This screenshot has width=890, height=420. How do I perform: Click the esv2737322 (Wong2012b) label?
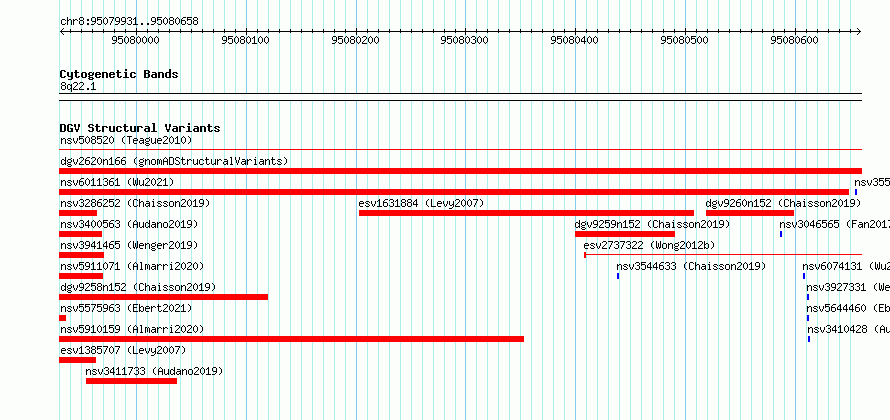pyautogui.click(x=649, y=245)
